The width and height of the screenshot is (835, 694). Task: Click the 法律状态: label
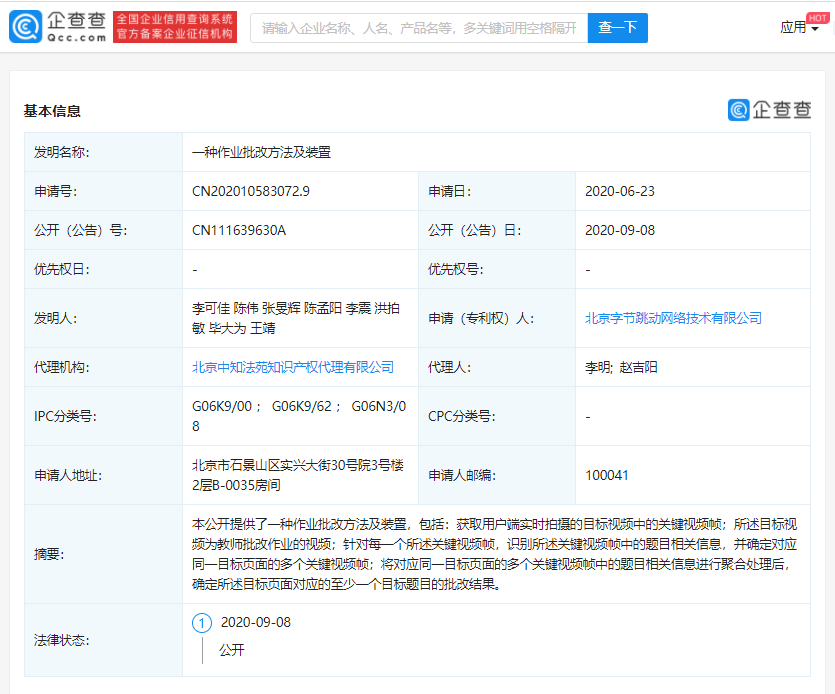pyautogui.click(x=62, y=640)
